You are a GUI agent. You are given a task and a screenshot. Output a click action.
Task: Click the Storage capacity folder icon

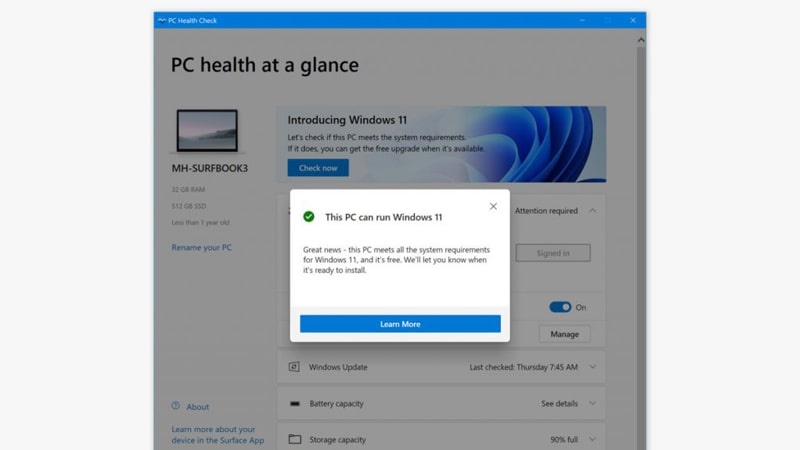click(x=295, y=439)
